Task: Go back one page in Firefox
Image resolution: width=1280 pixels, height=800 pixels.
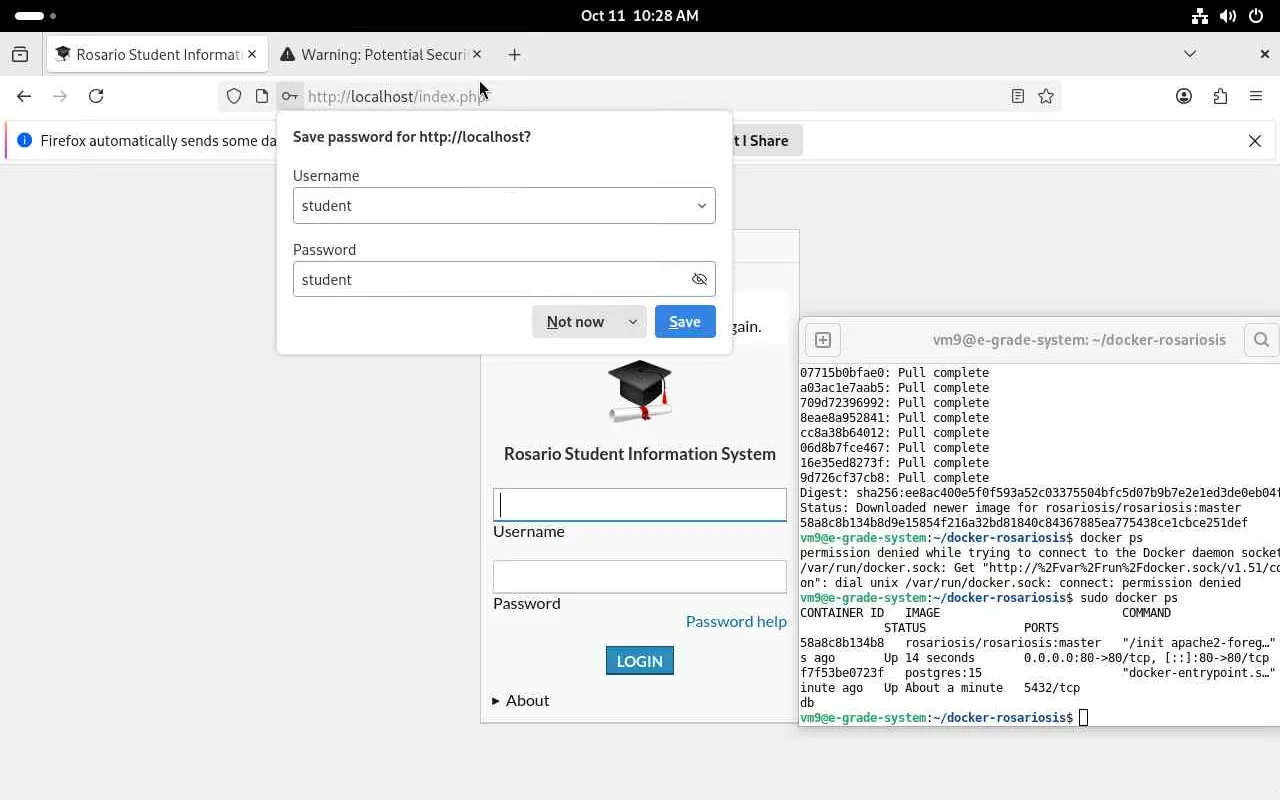Action: 24,96
